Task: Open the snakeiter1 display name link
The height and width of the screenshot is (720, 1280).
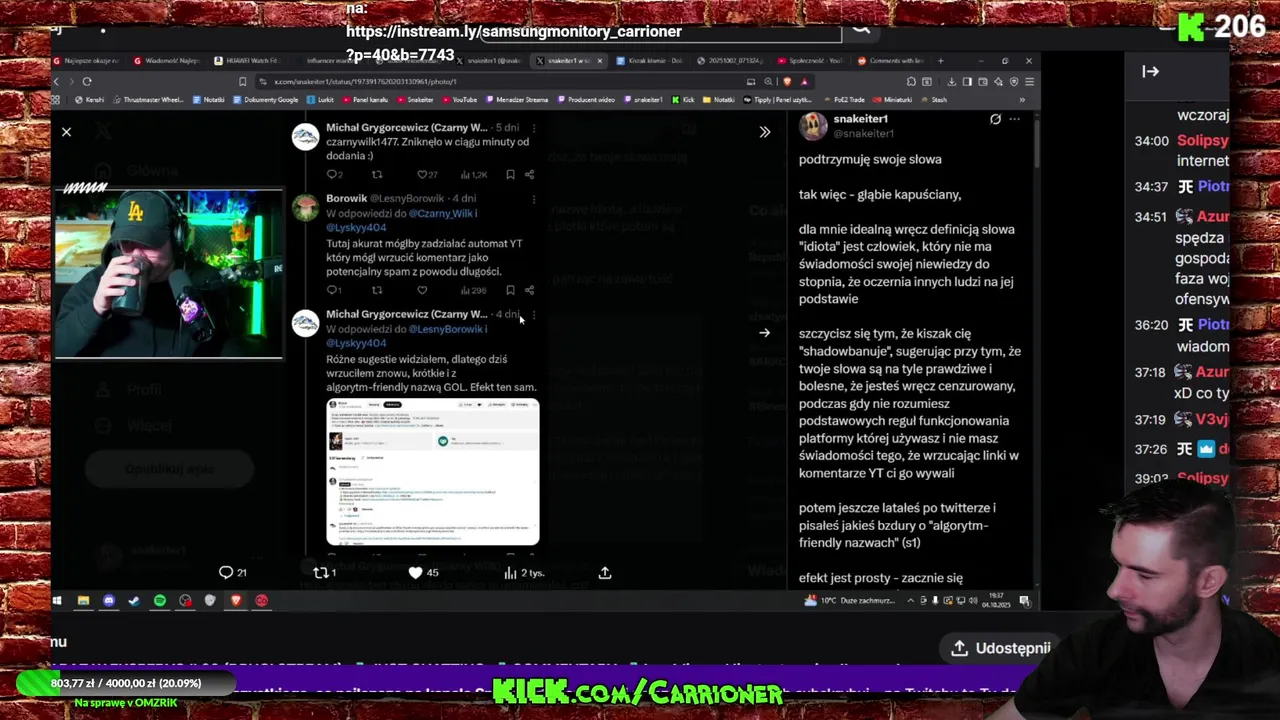Action: [x=860, y=119]
